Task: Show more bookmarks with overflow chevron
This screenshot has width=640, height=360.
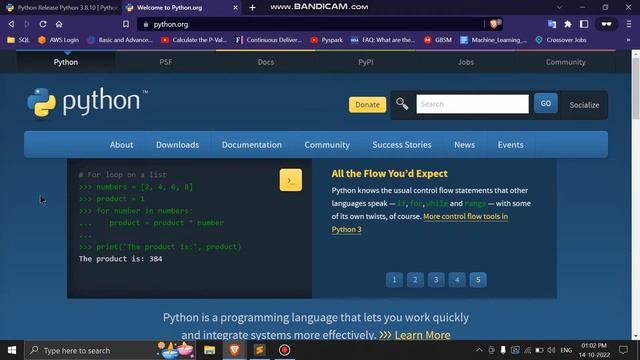Action: coord(629,40)
